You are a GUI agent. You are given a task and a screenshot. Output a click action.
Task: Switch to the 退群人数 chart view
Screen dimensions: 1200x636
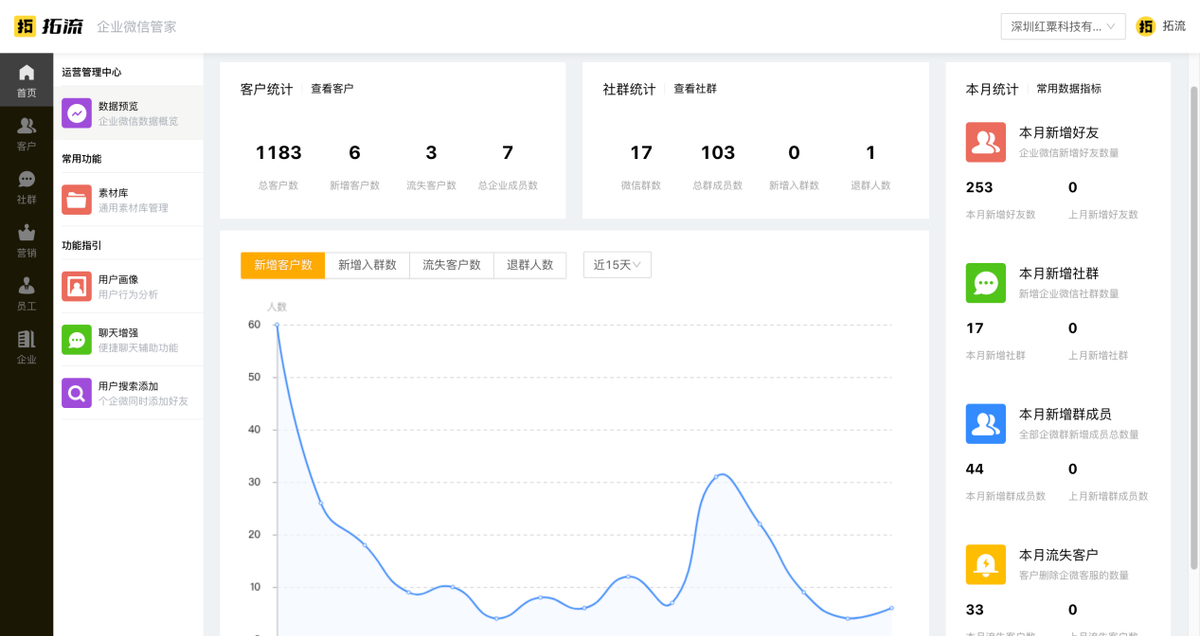530,265
